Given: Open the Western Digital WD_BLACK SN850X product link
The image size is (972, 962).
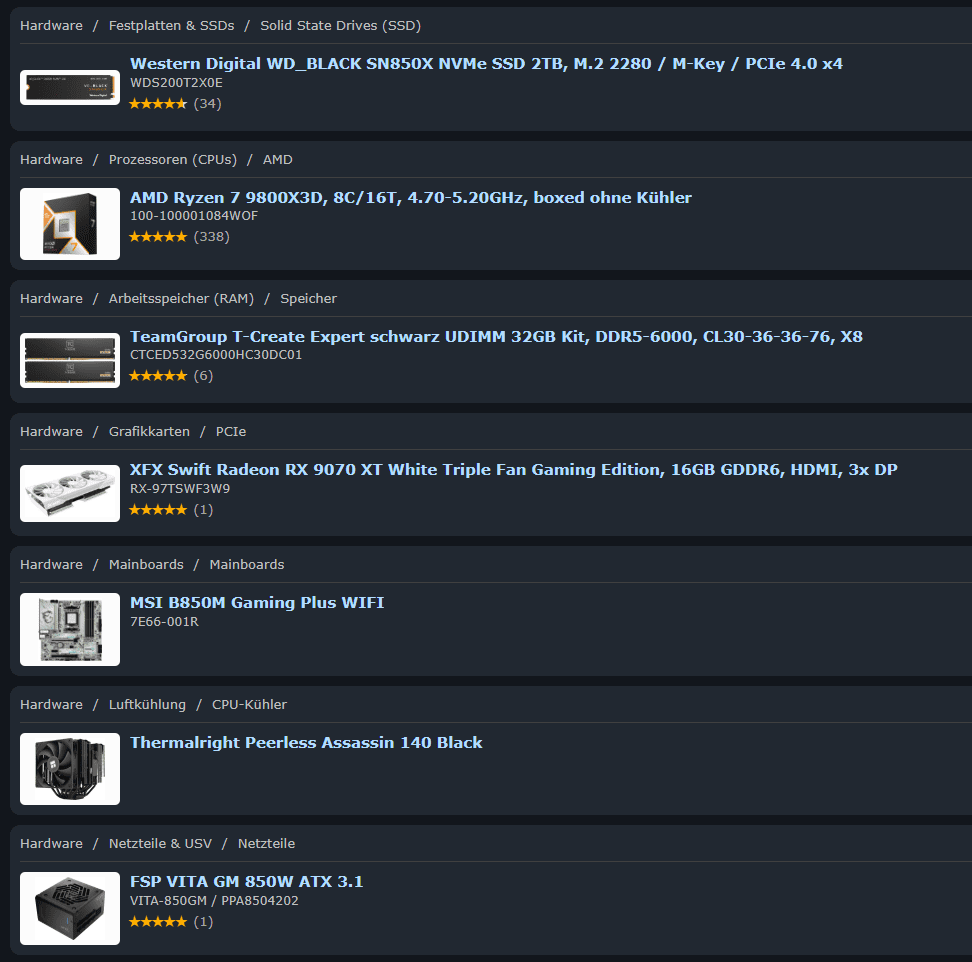Looking at the screenshot, I should click(x=486, y=64).
